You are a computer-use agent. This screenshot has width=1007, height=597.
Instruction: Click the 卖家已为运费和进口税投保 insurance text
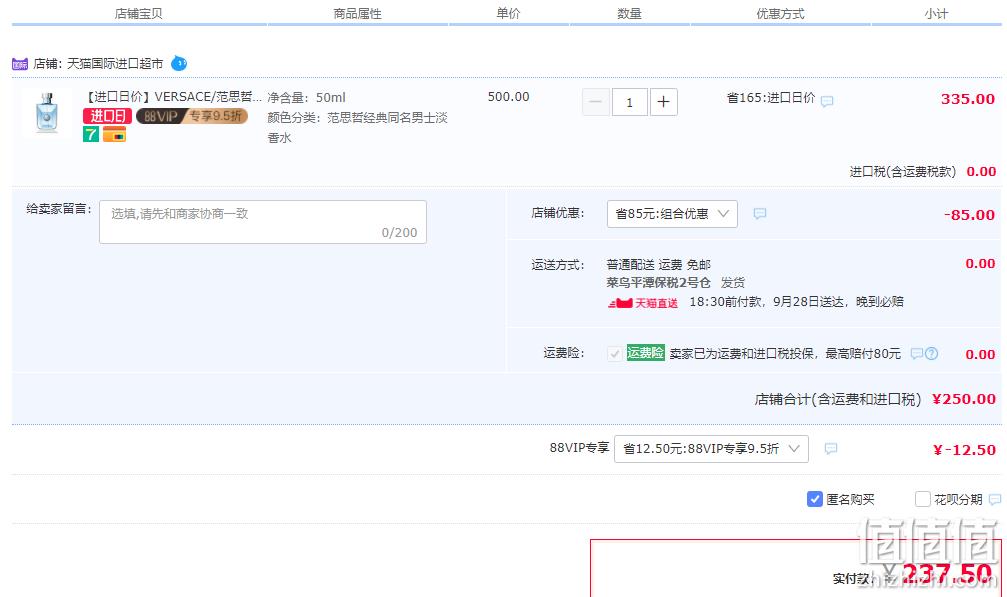click(785, 354)
